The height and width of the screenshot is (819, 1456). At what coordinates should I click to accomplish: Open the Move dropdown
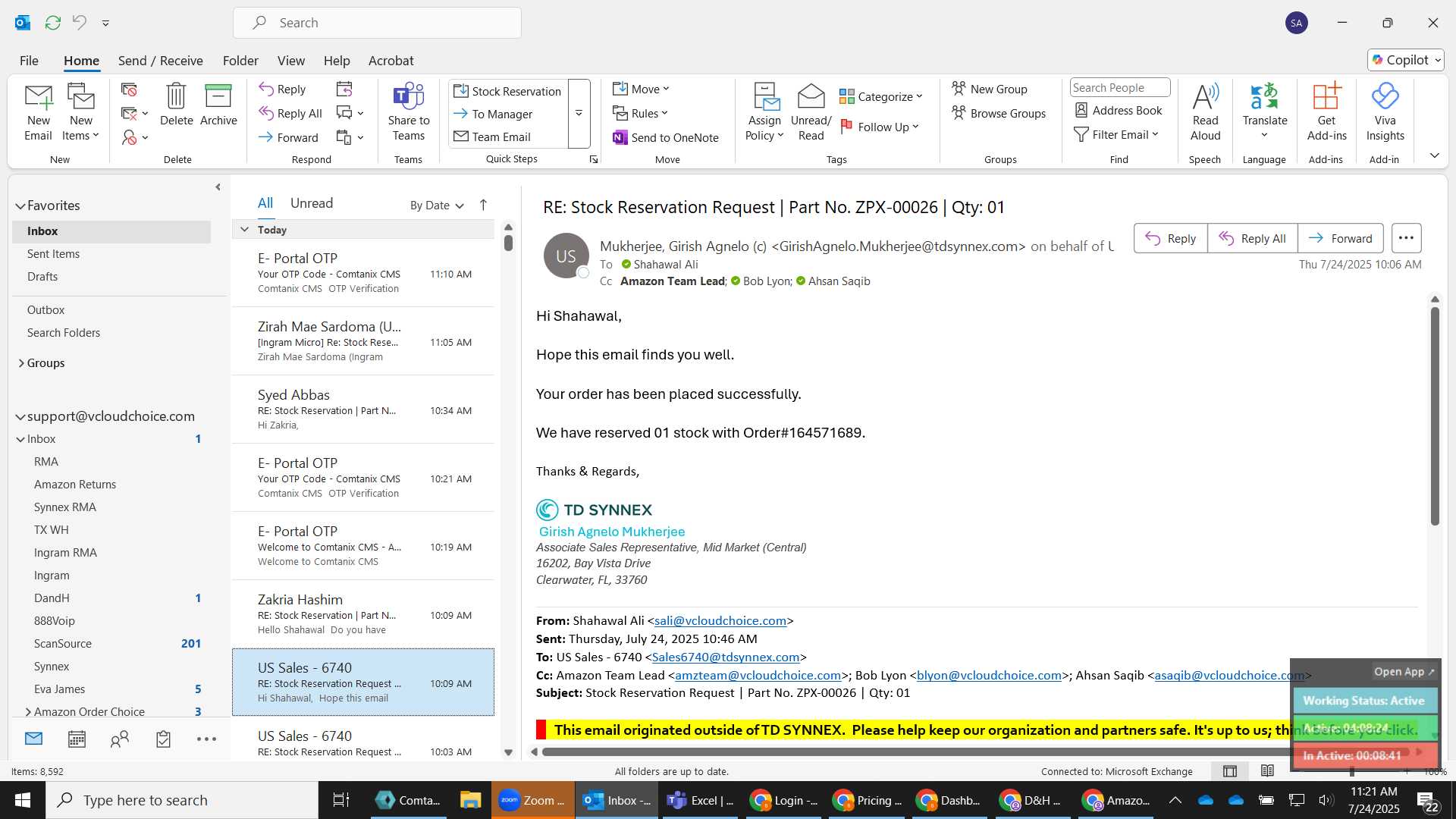[642, 89]
